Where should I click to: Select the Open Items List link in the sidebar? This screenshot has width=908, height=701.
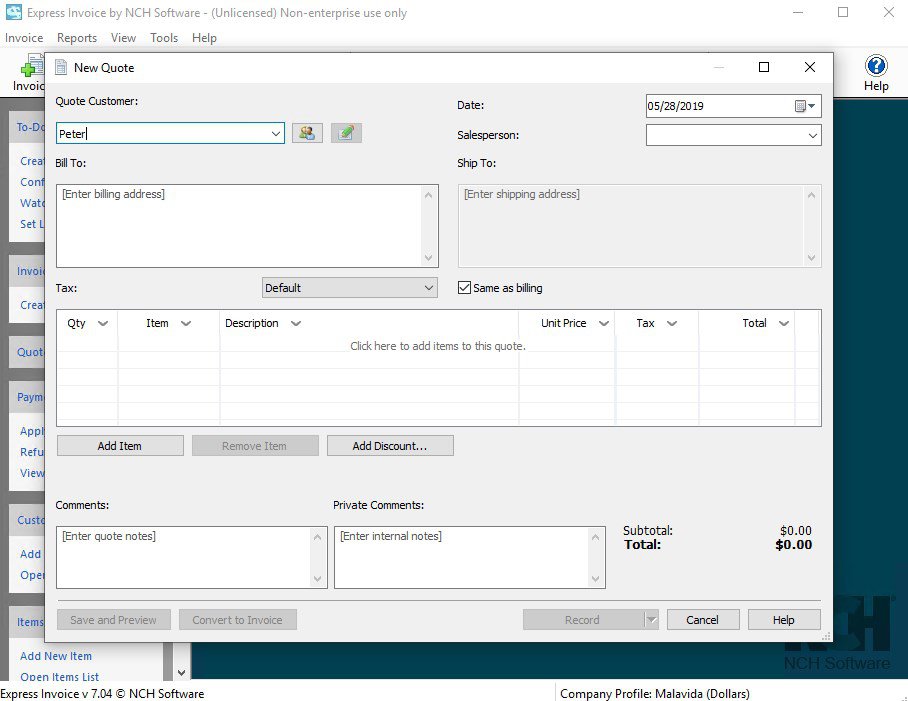58,677
